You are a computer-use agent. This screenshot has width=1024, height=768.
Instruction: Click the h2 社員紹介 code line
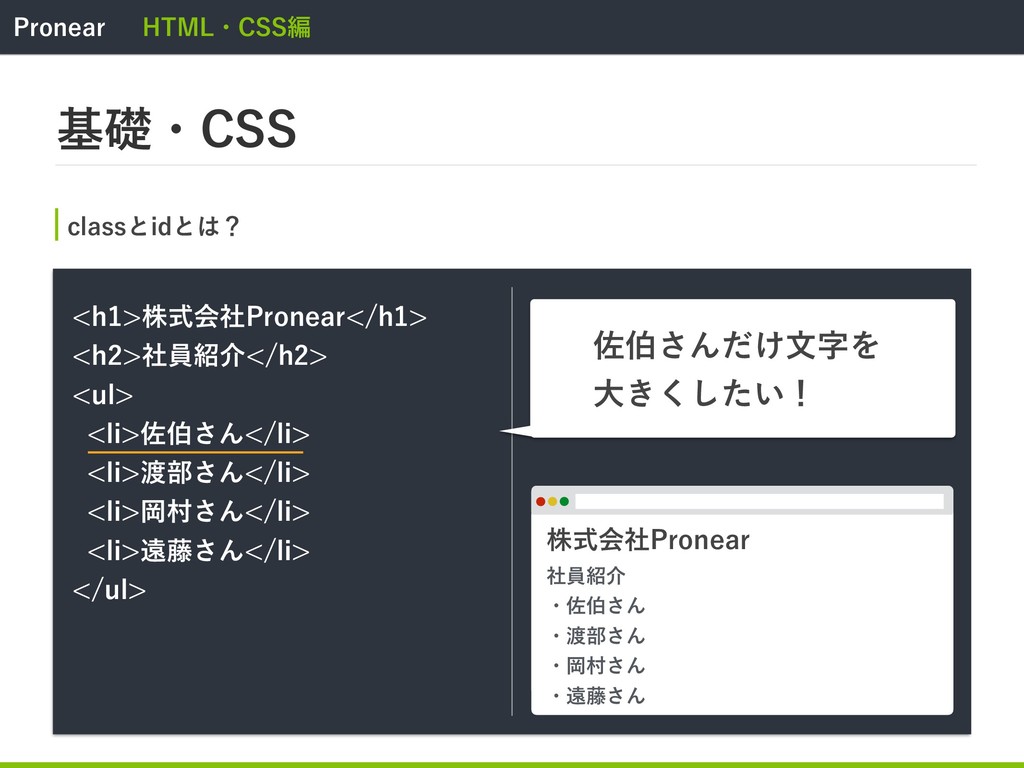click(x=200, y=356)
